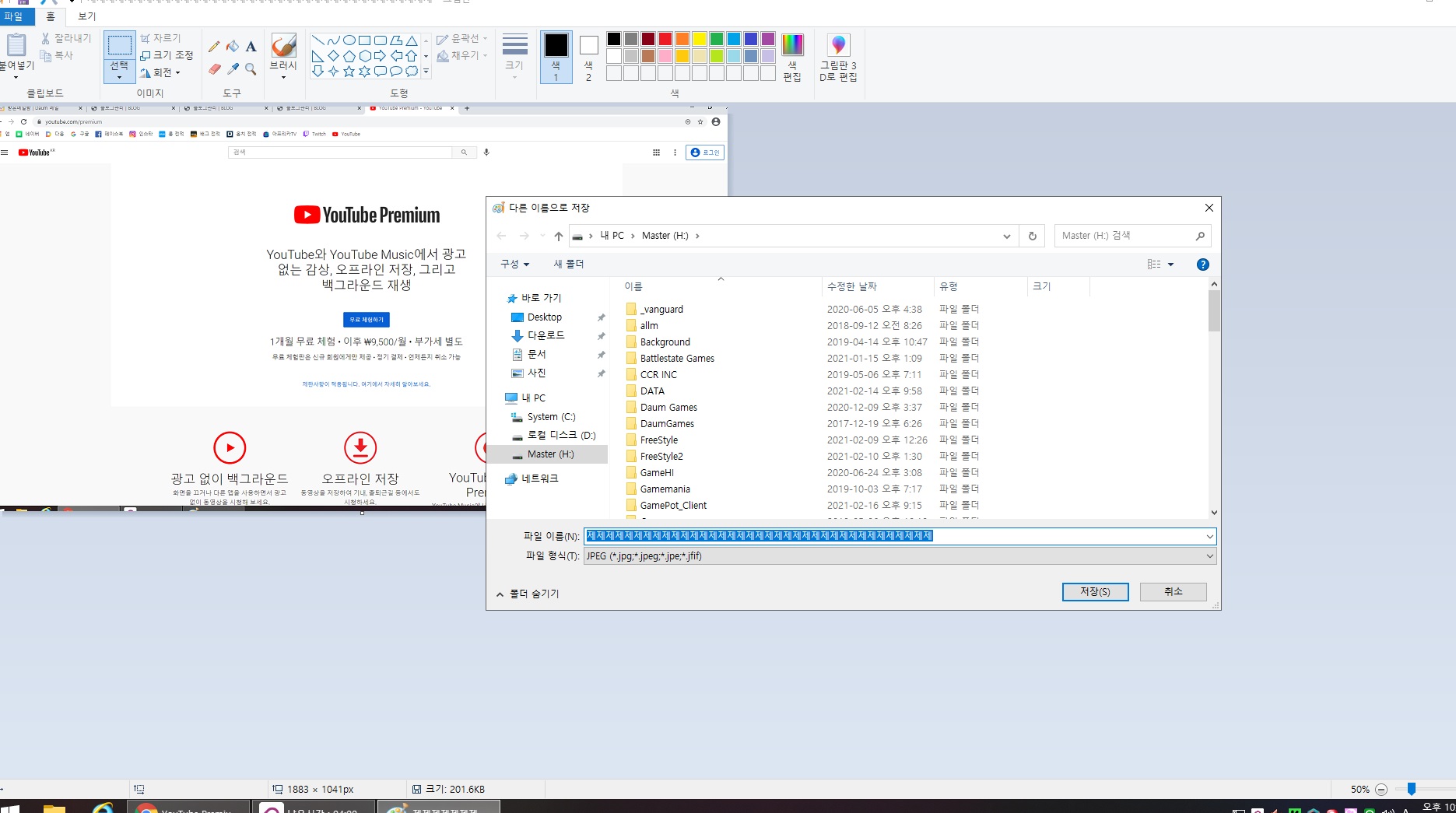Screen dimensions: 1456x813
Task: Click the file list scrollbar down arrow
Action: pyautogui.click(x=1214, y=513)
